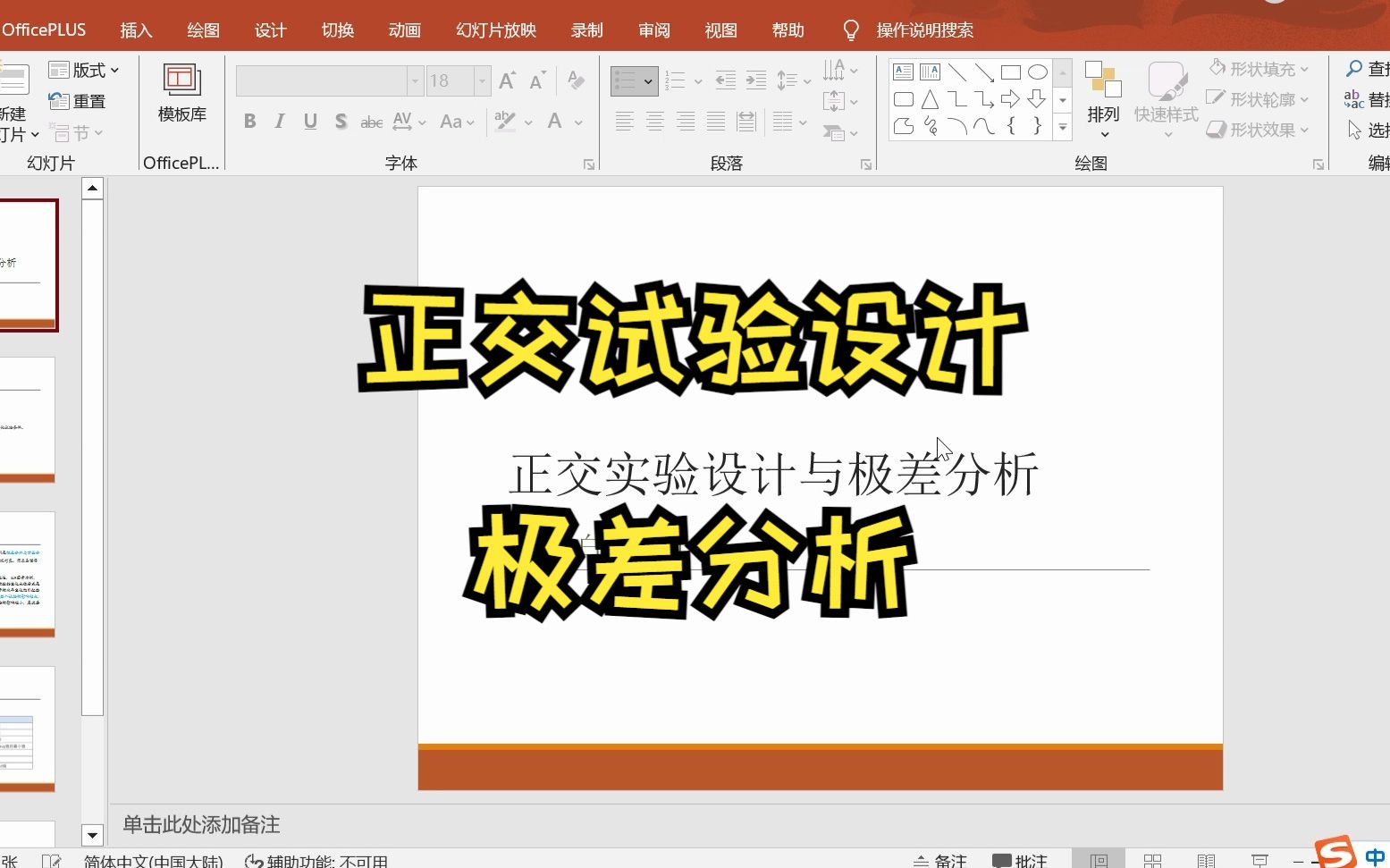Select the Freeform scribble shape
The height and width of the screenshot is (868, 1390).
(931, 126)
